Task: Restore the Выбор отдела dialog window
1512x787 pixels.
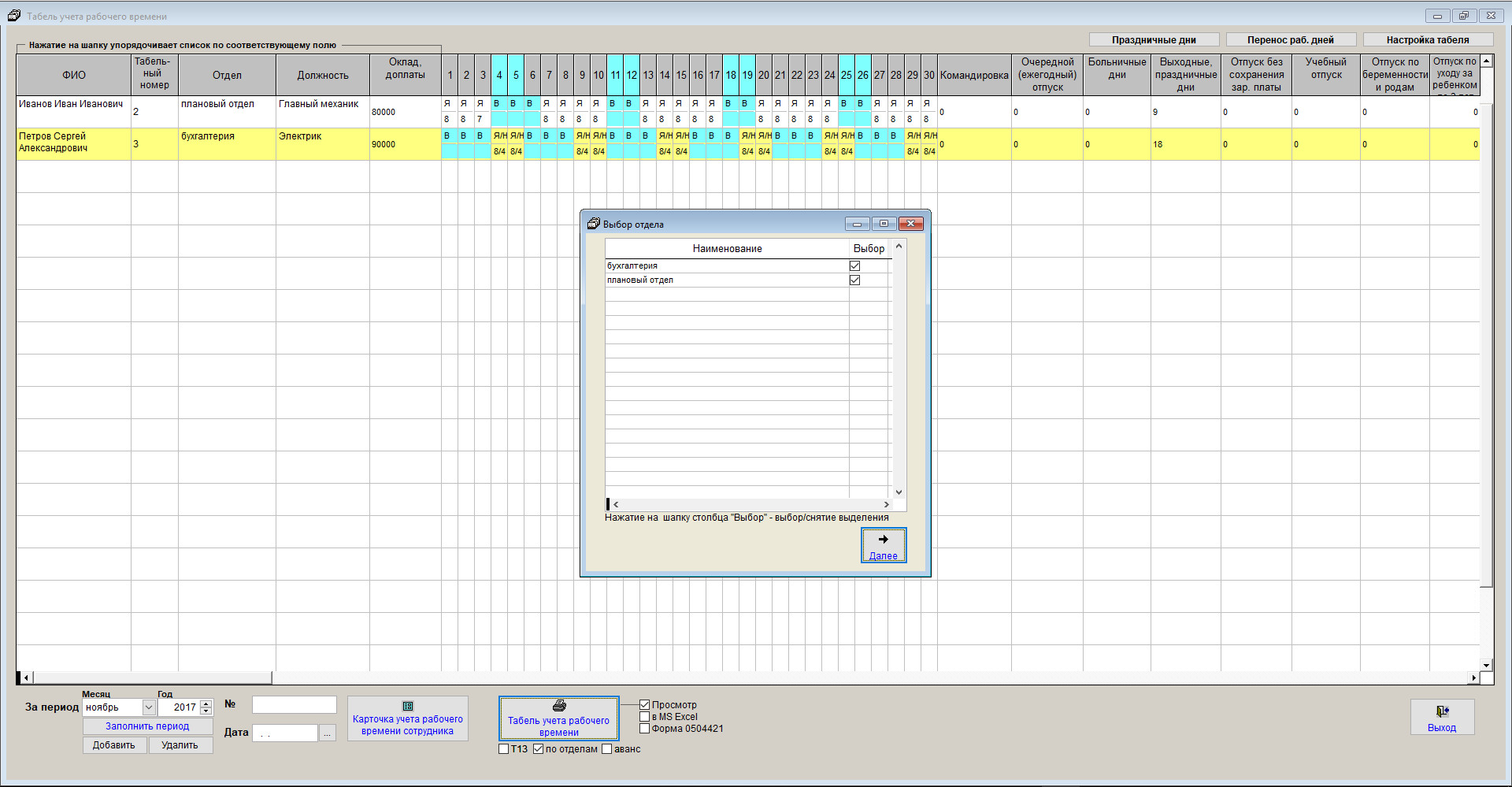Action: [884, 224]
